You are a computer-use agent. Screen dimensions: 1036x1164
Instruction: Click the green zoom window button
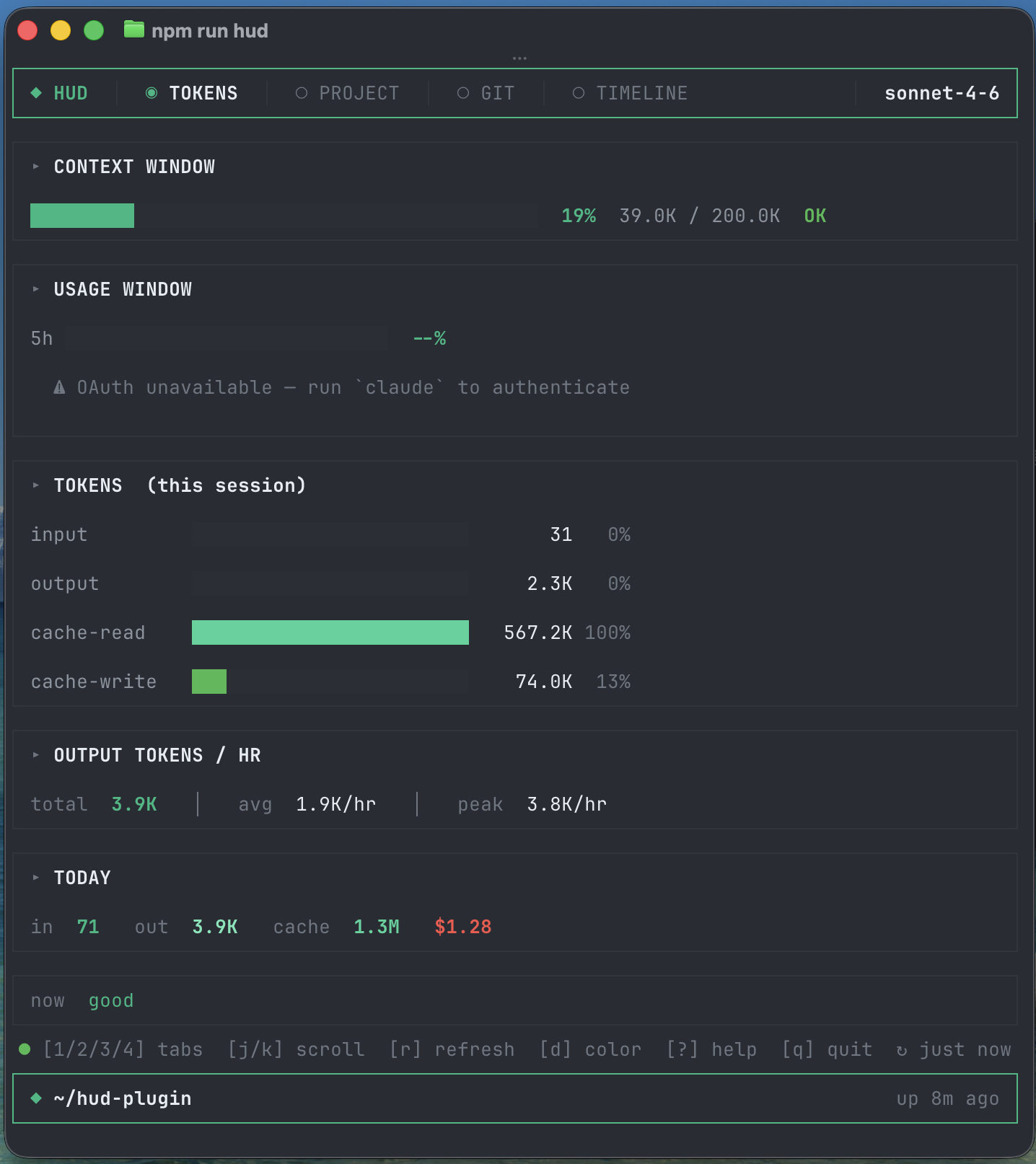(94, 30)
